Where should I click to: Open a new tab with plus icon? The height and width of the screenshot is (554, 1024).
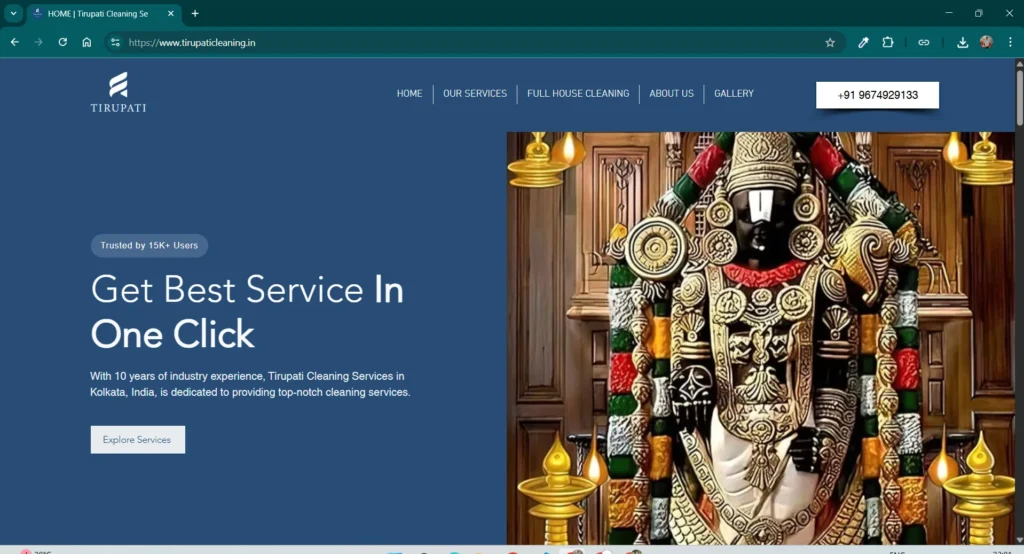click(x=195, y=13)
